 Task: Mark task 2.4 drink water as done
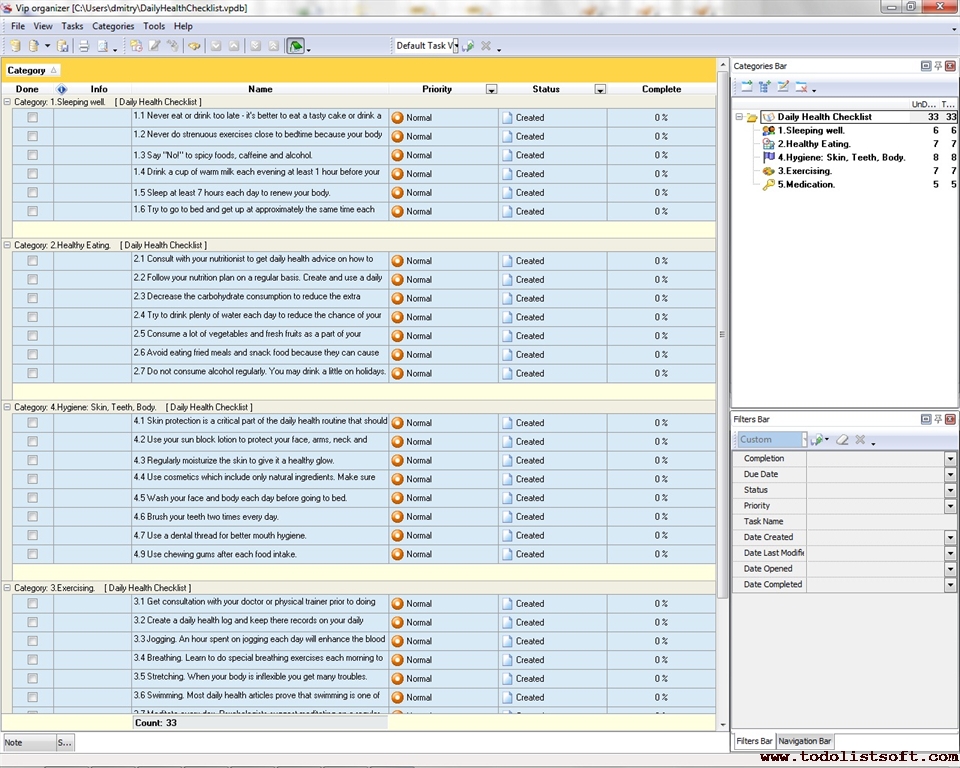[x=32, y=317]
